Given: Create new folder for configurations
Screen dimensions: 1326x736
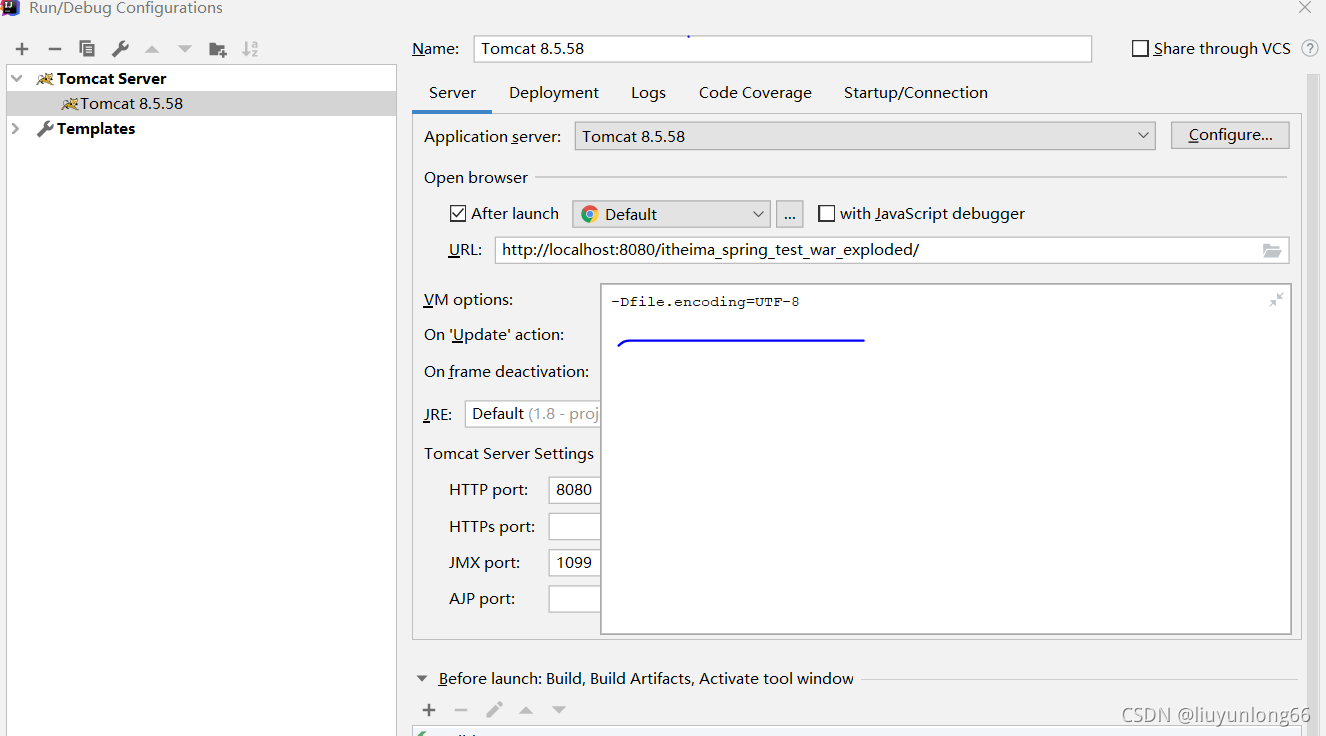Looking at the screenshot, I should [x=217, y=49].
